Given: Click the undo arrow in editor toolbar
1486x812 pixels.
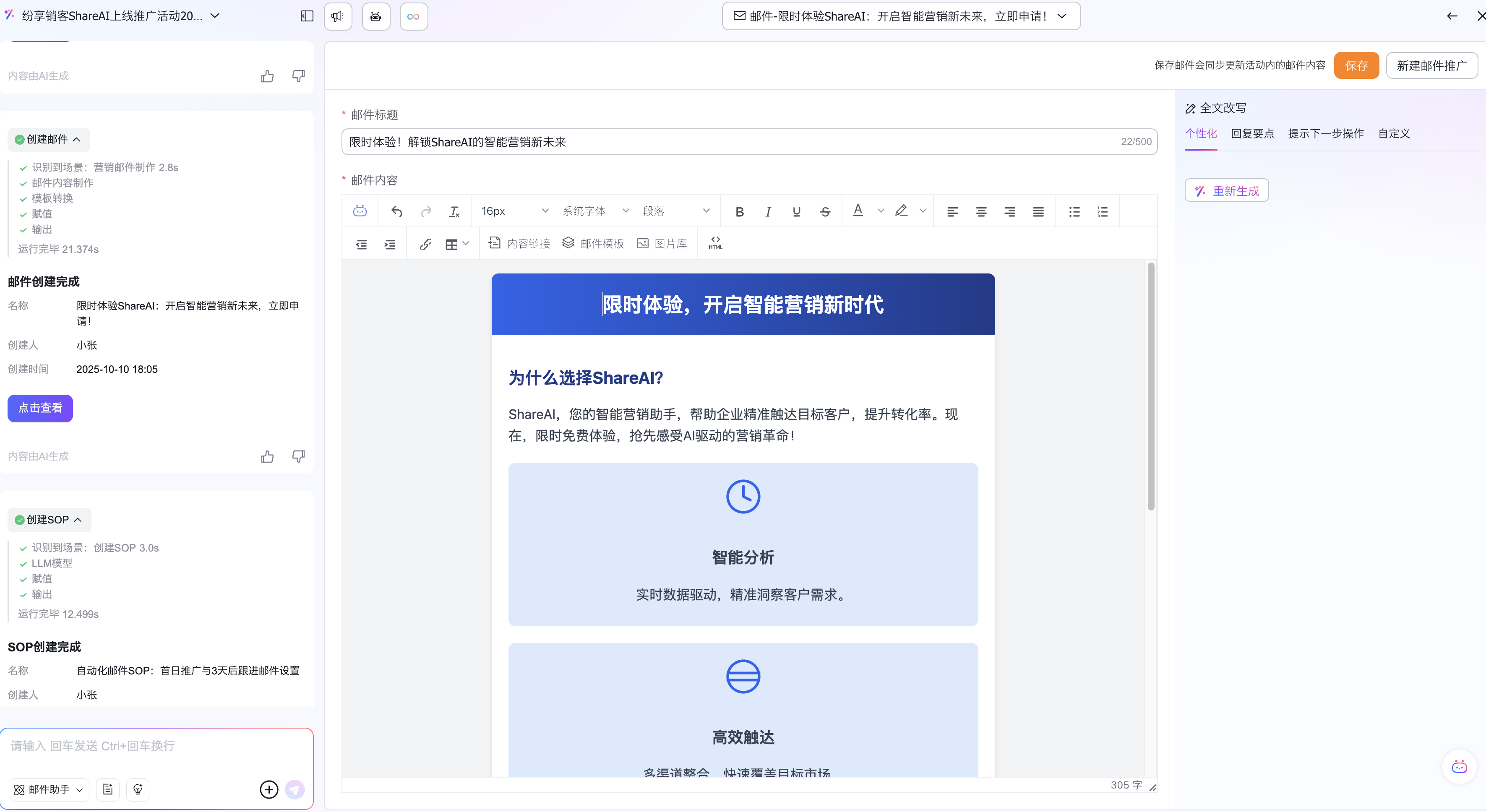Looking at the screenshot, I should pos(396,212).
